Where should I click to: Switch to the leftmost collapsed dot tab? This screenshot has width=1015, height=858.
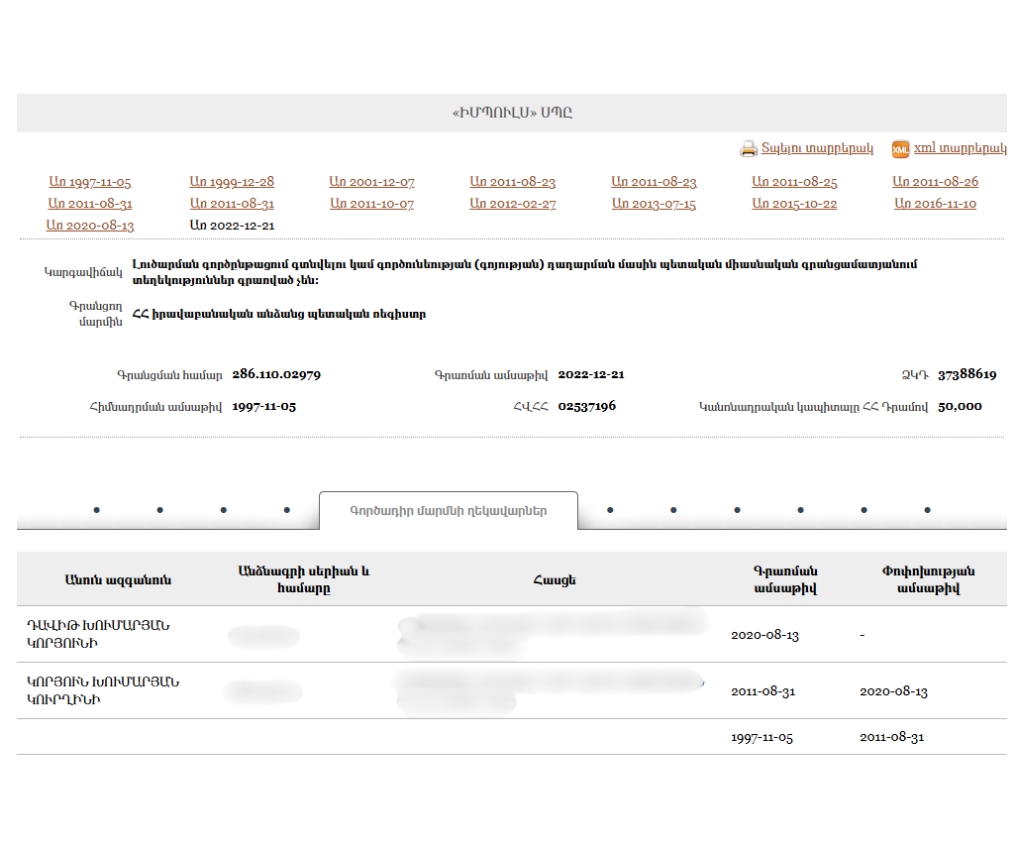(96, 510)
